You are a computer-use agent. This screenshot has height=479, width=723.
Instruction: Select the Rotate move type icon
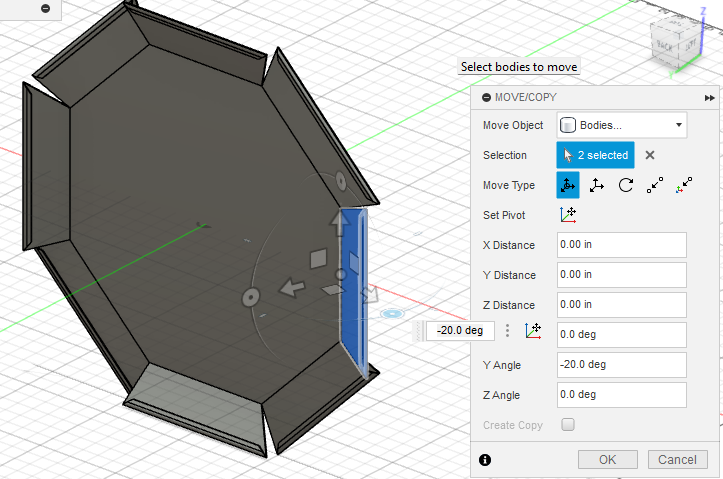pos(626,185)
